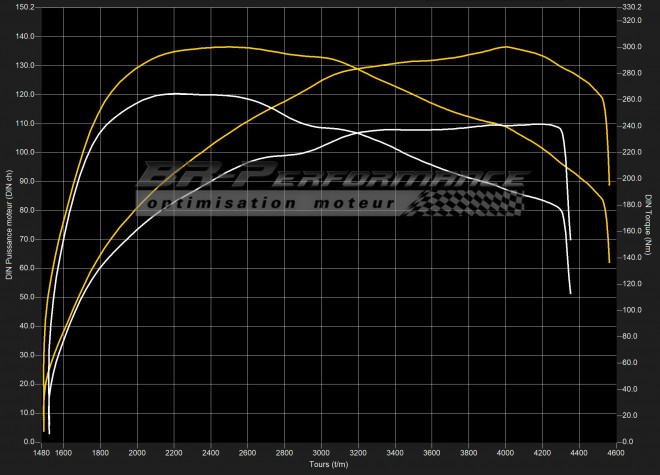Click the white torque curve peak near 2200 rpm
The image size is (660, 475).
[175, 93]
